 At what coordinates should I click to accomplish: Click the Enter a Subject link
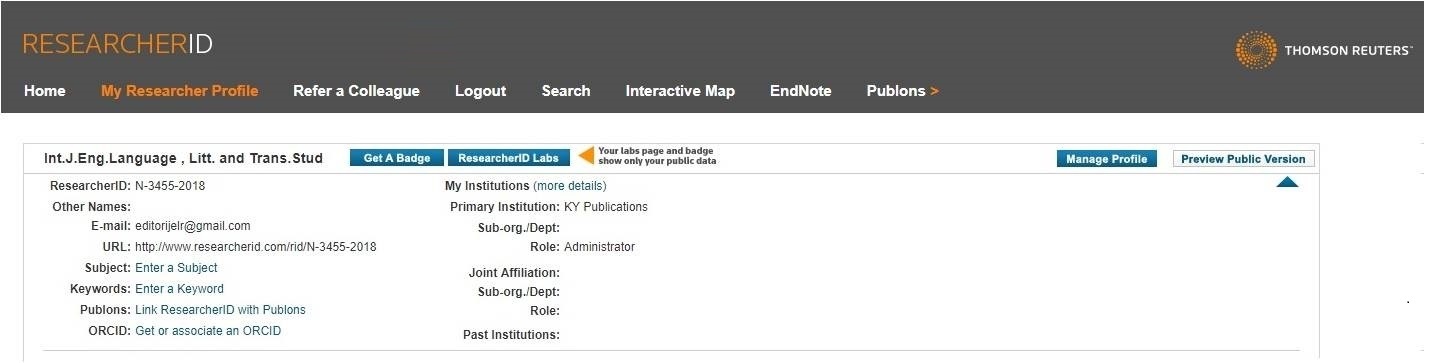point(176,268)
